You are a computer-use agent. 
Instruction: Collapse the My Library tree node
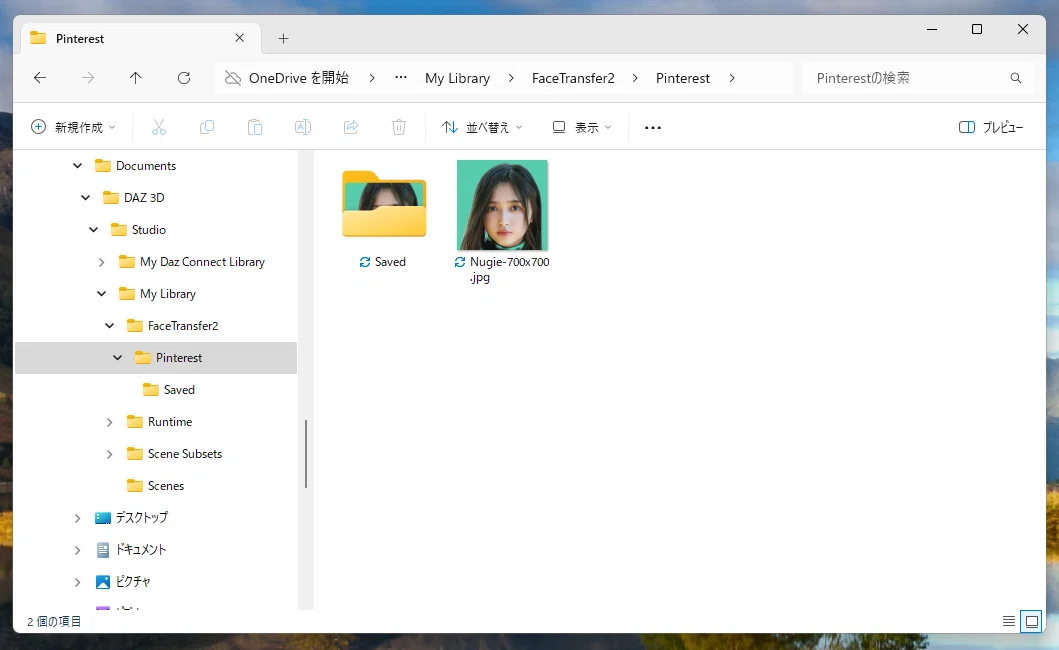click(x=101, y=294)
